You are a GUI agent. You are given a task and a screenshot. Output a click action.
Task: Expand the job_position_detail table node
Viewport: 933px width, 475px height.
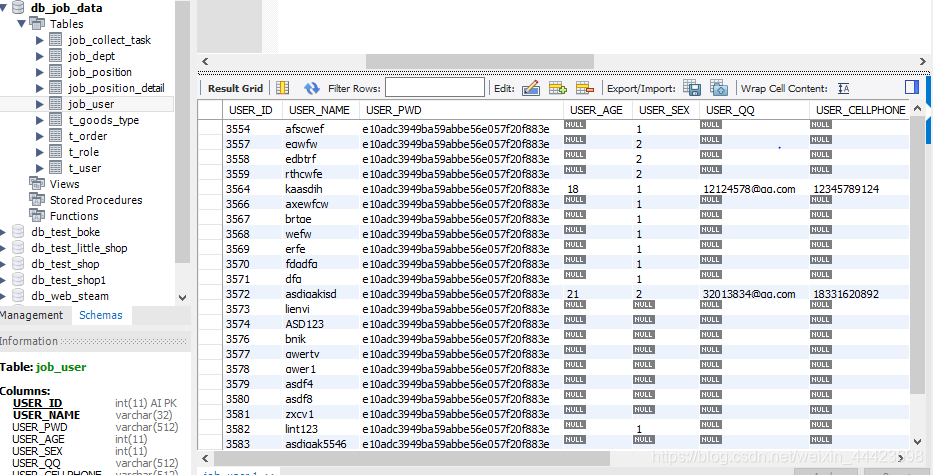tap(40, 88)
